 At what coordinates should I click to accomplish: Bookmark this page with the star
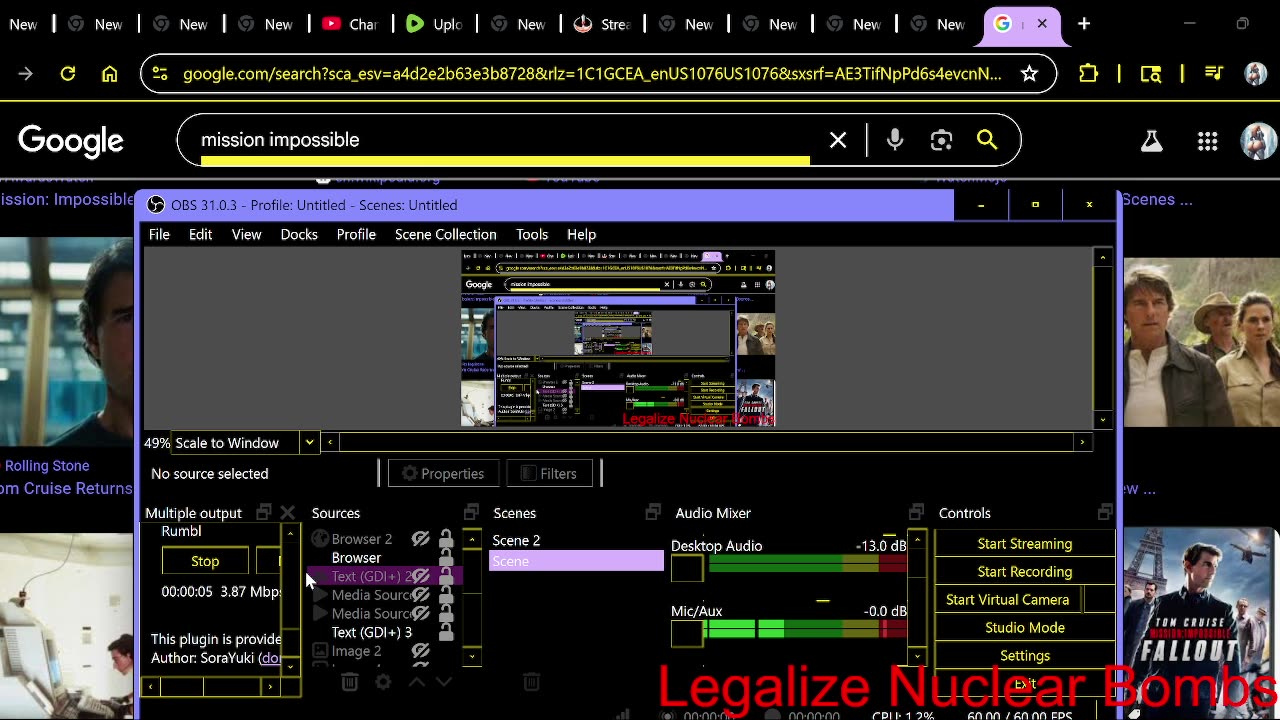tap(1029, 73)
